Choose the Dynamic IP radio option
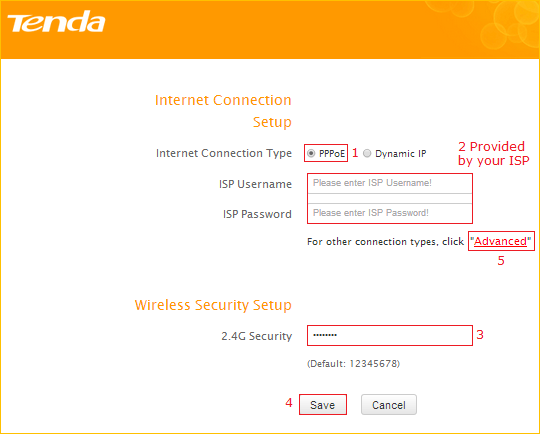This screenshot has height=434, width=540. point(367,153)
